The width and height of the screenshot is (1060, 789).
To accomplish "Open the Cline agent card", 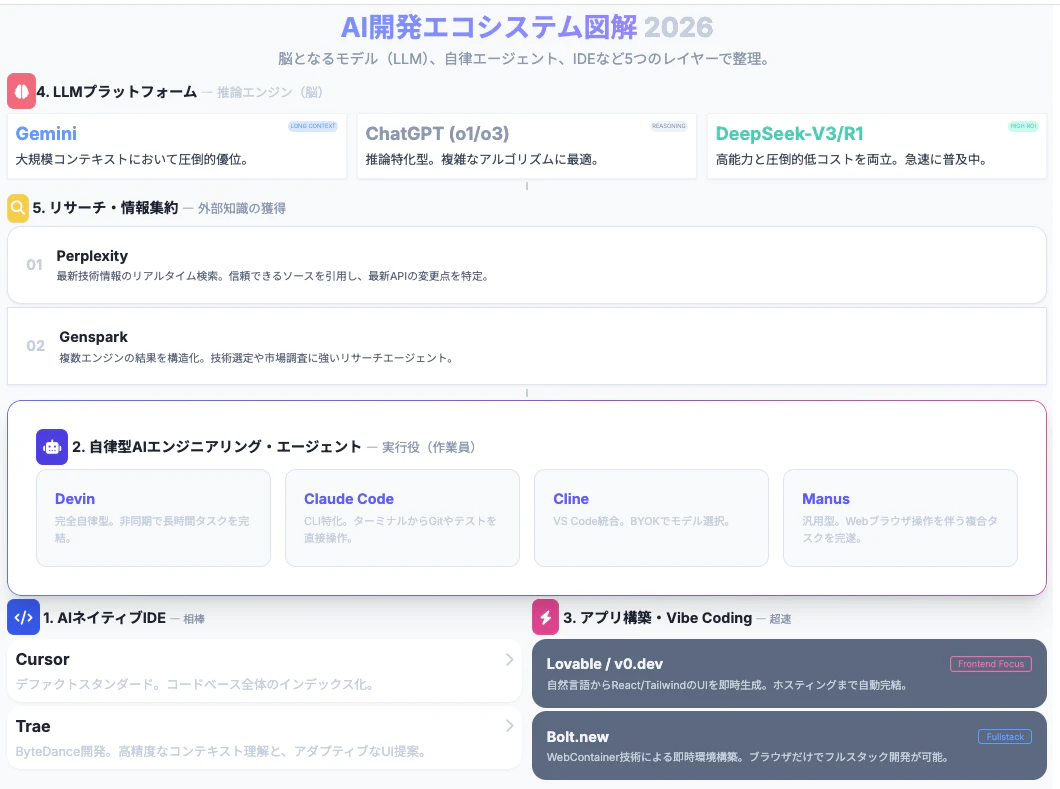I will [x=651, y=518].
